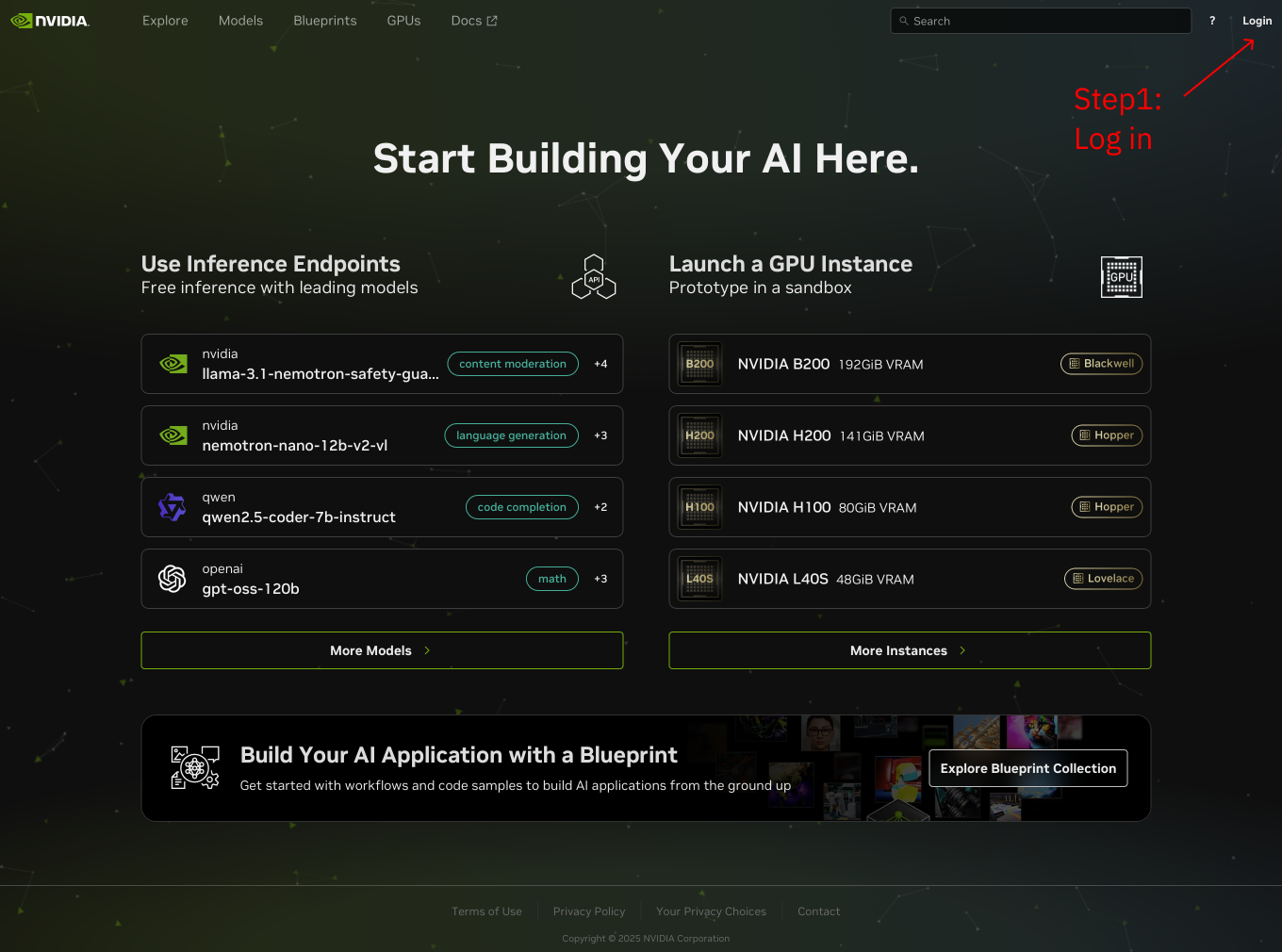Click the external link icon next to Docs
This screenshot has width=1282, height=952.
pyautogui.click(x=492, y=19)
